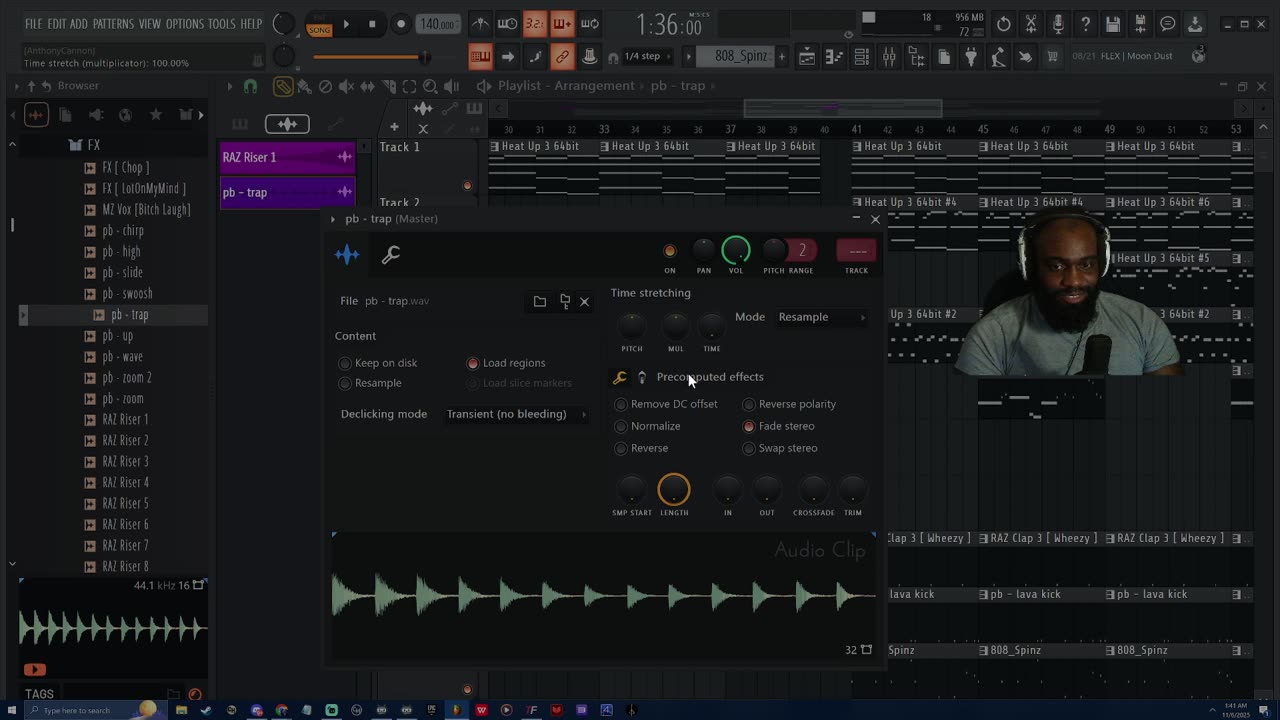
Task: Toggle Load regions option
Action: pyautogui.click(x=505, y=363)
